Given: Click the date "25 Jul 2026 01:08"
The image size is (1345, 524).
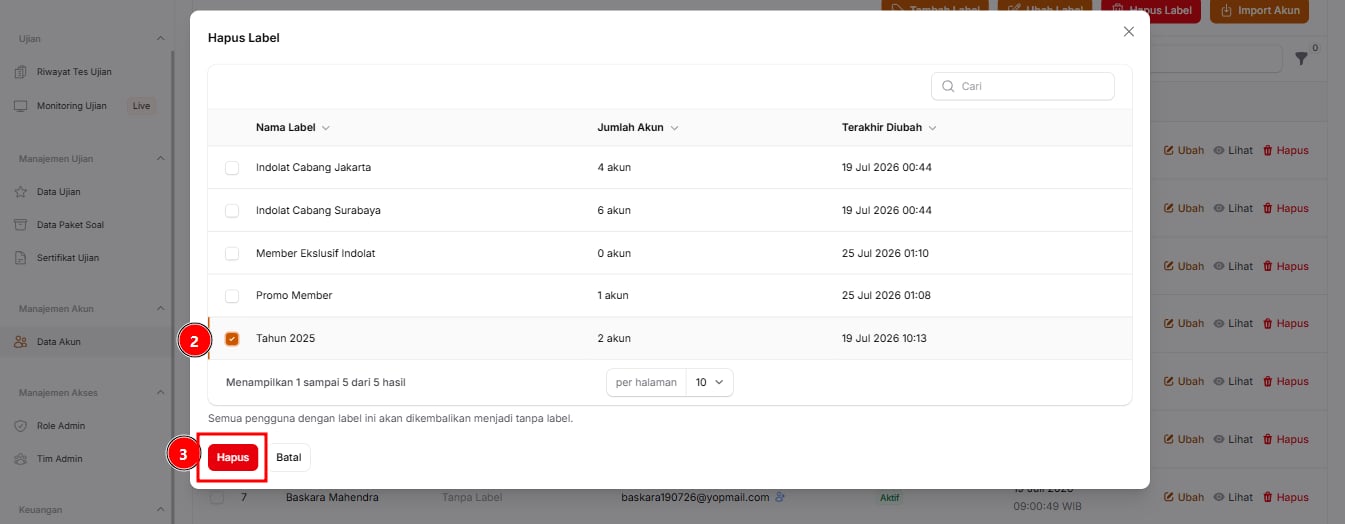Looking at the screenshot, I should coord(886,296).
